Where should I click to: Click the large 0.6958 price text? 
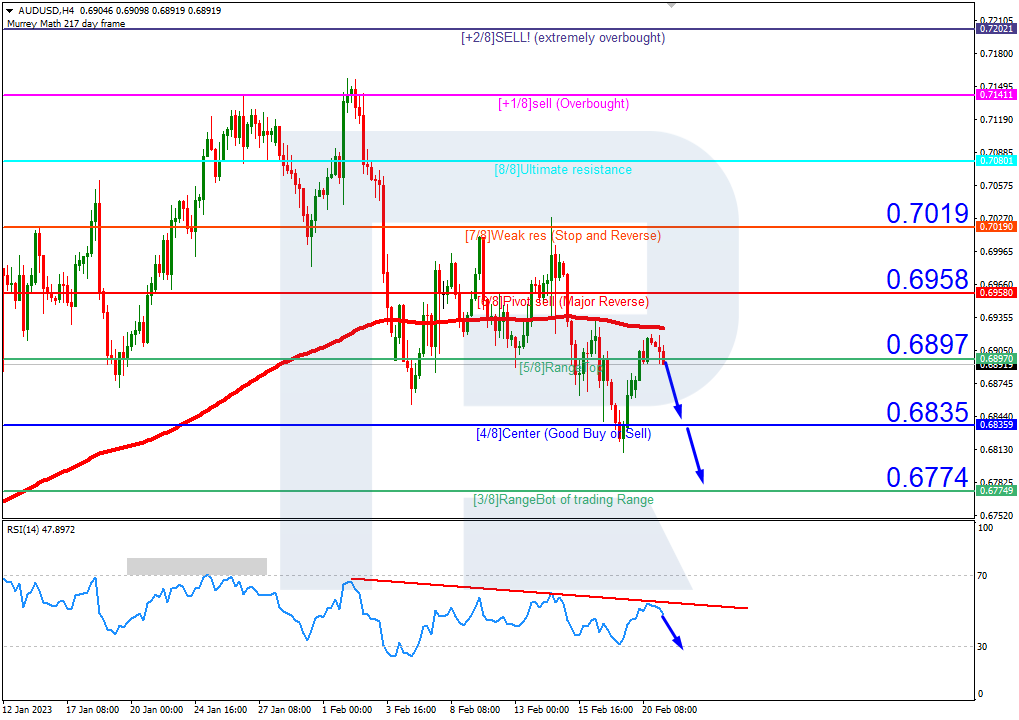coord(927,279)
